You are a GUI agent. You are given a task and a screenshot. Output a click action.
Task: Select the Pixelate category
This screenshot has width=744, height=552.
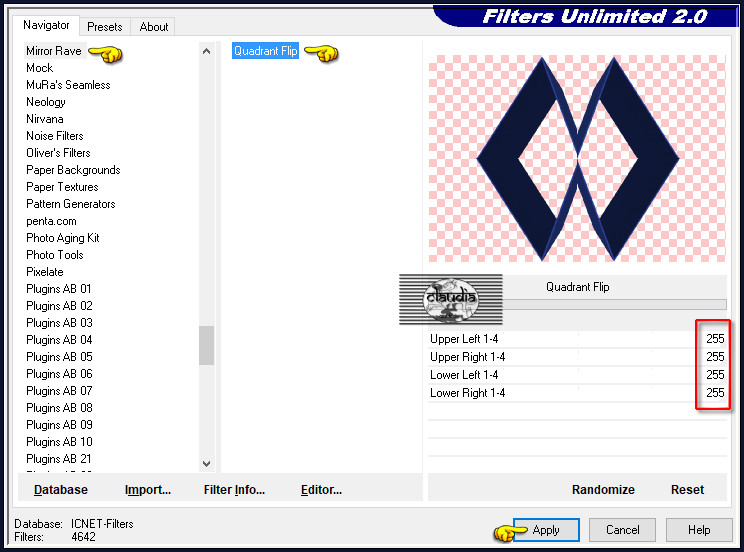pyautogui.click(x=45, y=272)
